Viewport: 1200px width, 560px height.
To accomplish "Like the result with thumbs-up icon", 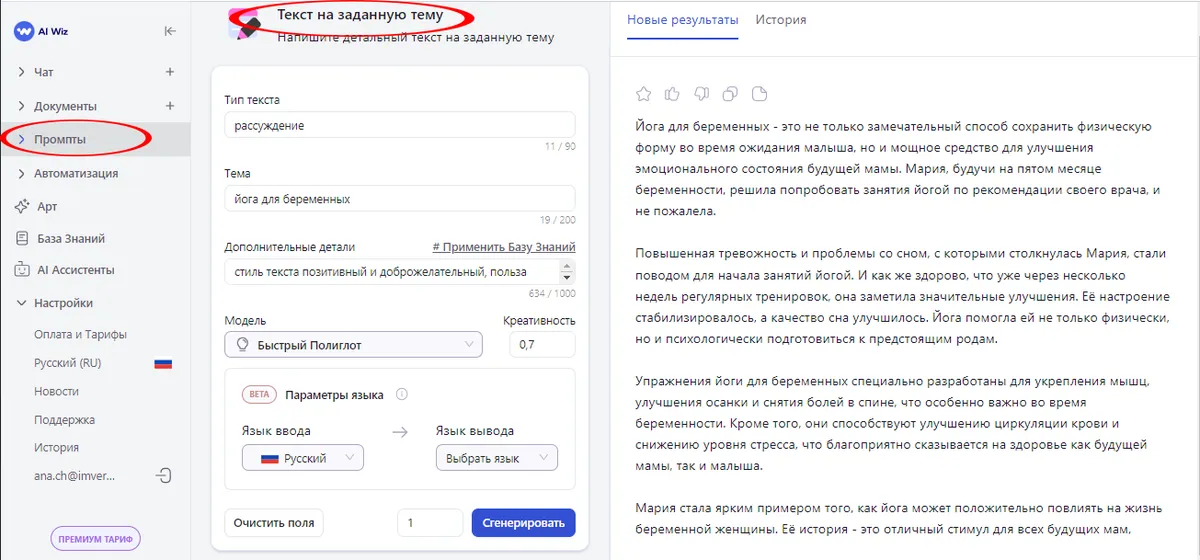I will [x=673, y=94].
